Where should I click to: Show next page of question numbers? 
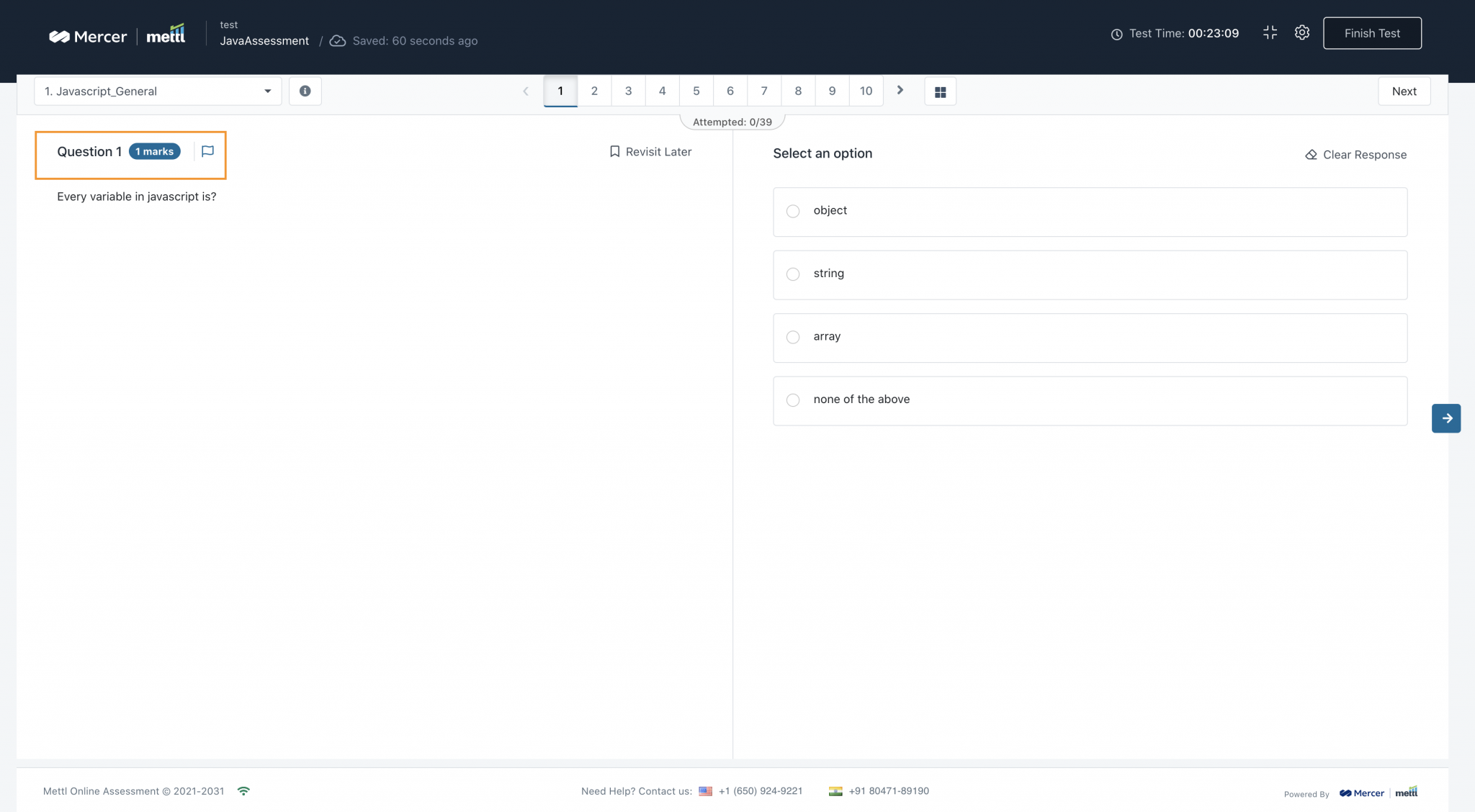900,91
